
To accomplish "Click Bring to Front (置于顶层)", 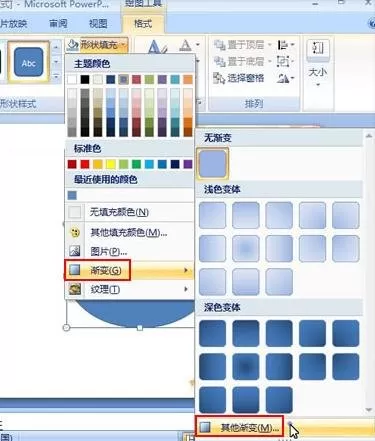I will point(242,45).
